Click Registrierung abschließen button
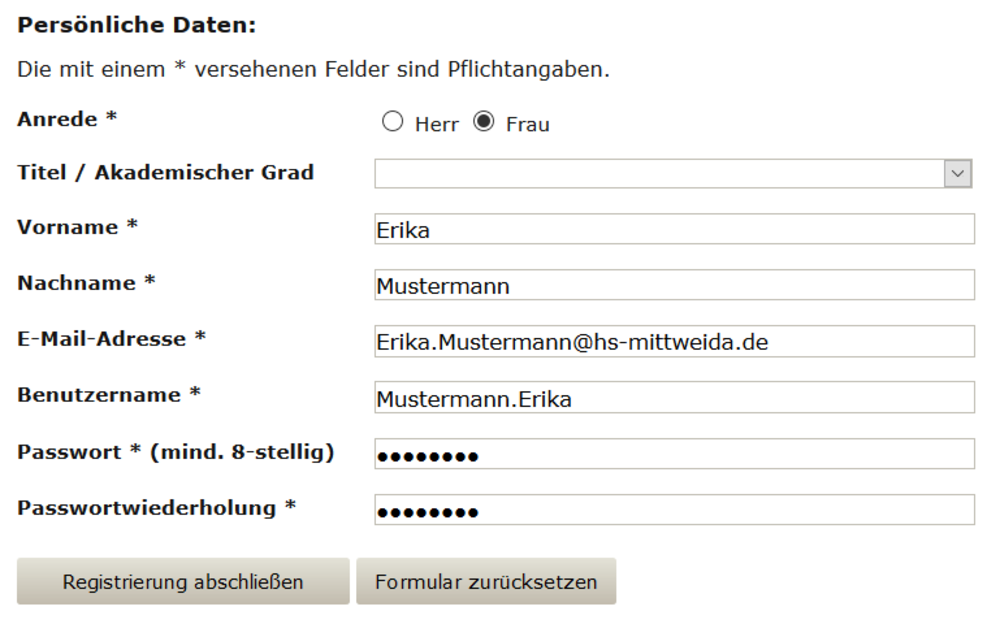The width and height of the screenshot is (1000, 624). (x=183, y=581)
